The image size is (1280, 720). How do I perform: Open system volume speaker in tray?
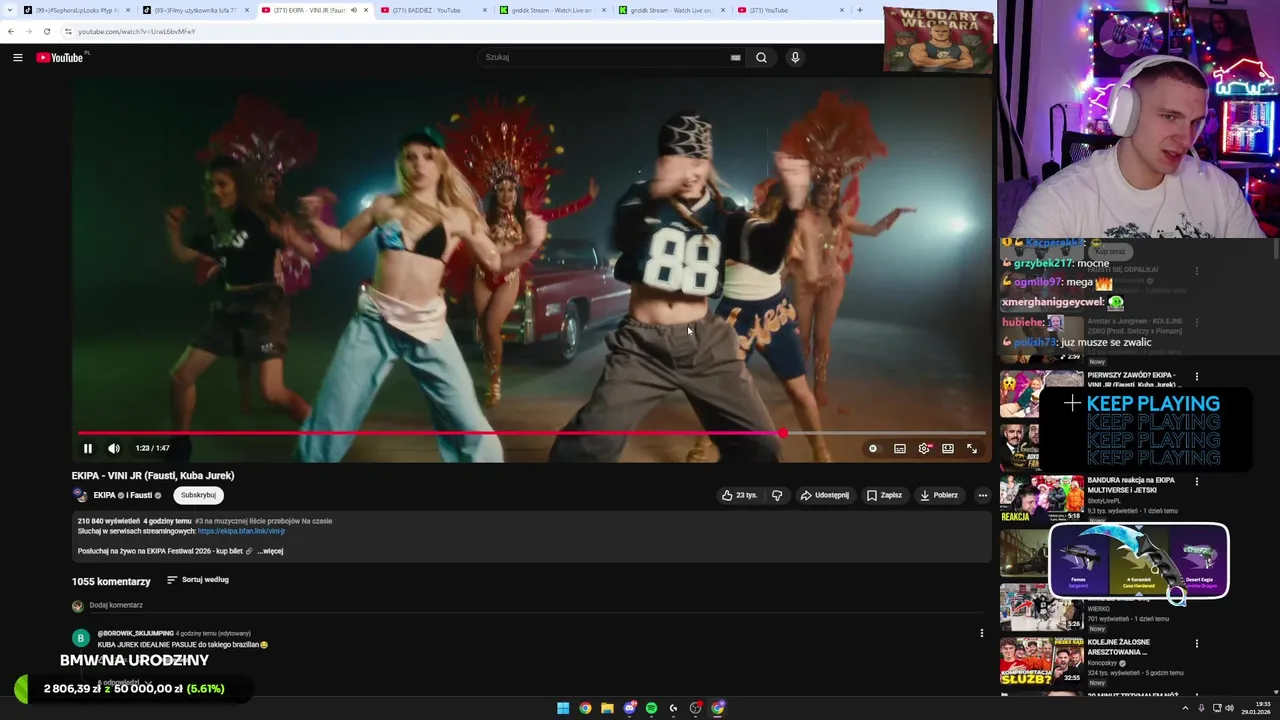(1230, 708)
